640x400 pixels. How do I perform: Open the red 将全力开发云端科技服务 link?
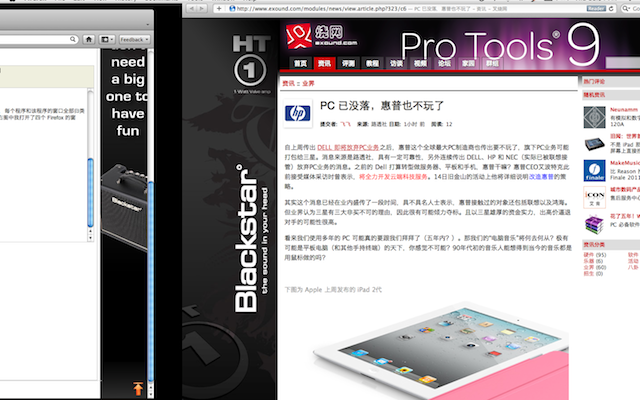(x=393, y=177)
